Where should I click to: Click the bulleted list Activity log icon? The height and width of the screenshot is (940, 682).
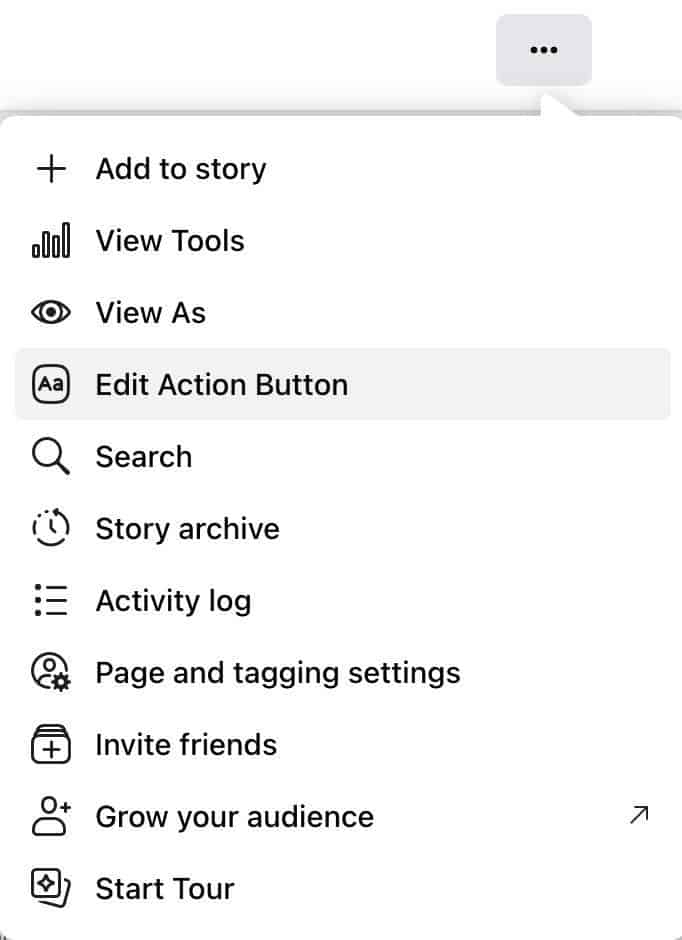[x=51, y=600]
